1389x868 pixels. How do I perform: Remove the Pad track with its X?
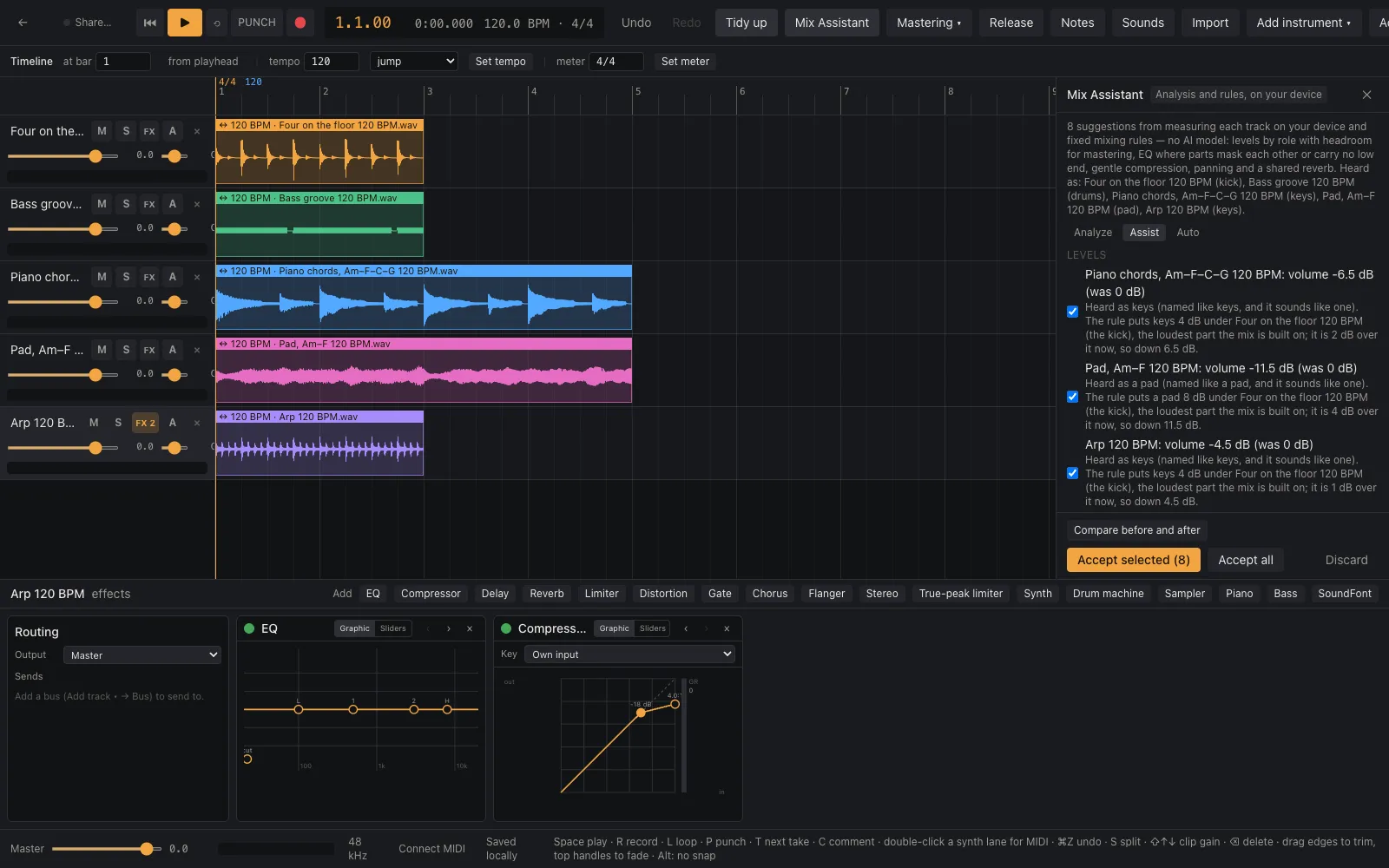(x=197, y=350)
